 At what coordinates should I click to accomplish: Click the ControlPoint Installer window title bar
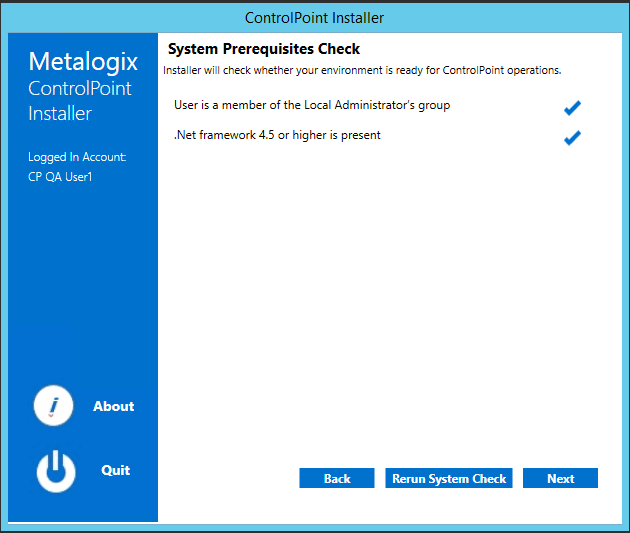314,17
